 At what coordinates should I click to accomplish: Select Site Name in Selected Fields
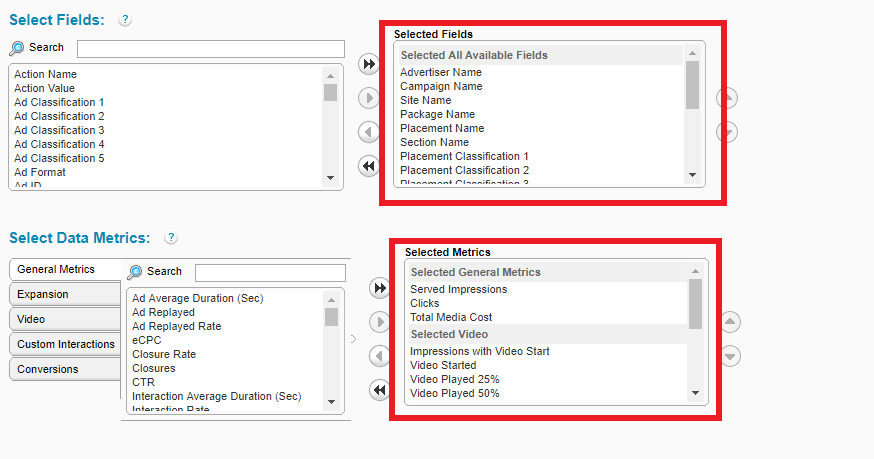[x=425, y=100]
